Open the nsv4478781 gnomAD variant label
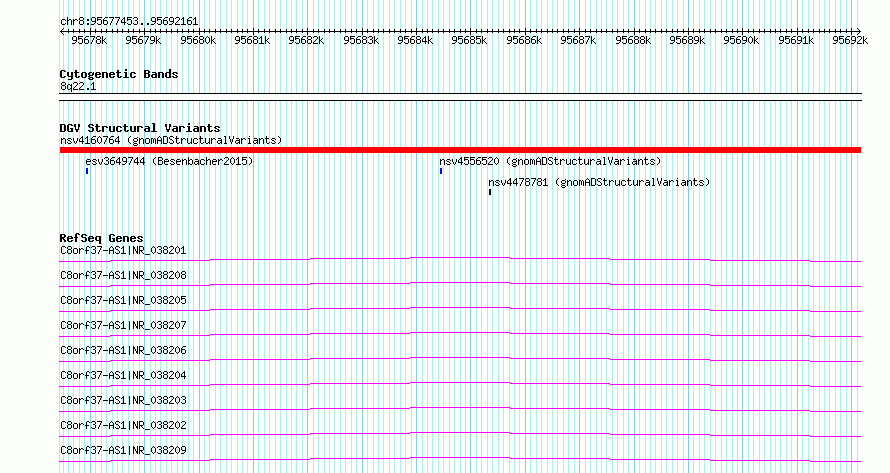890x473 pixels. click(599, 182)
